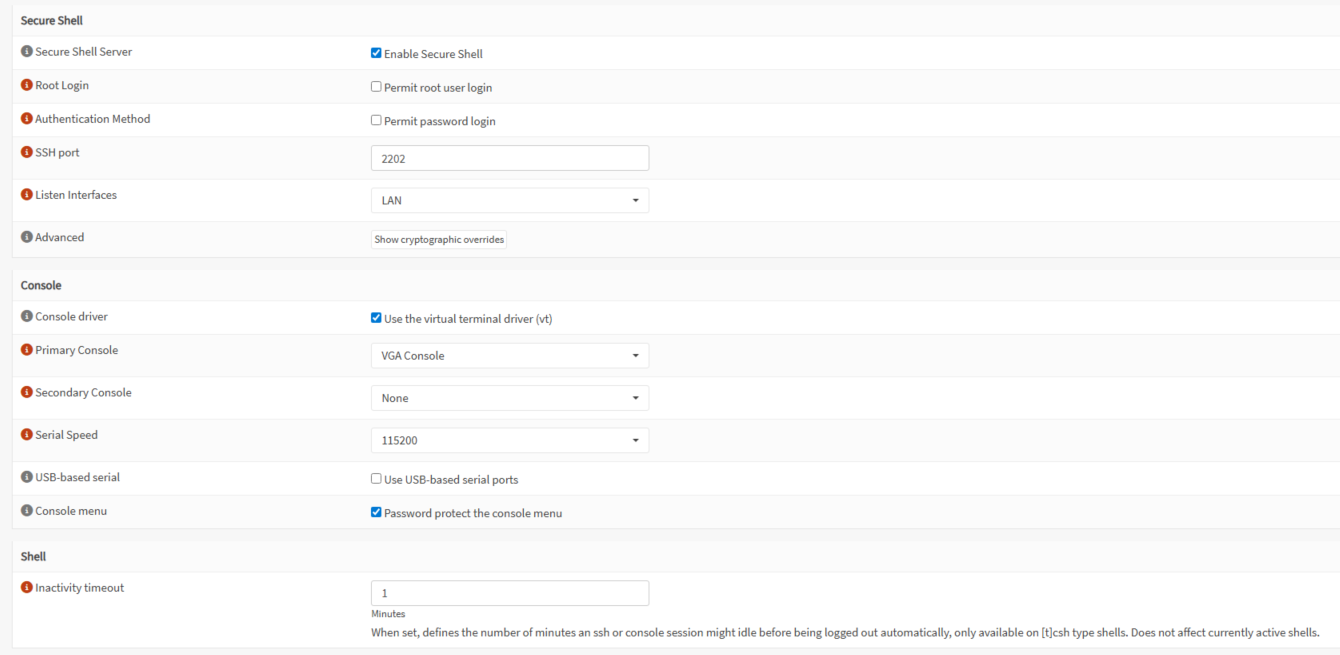Enable Permit password login checkbox
Screen dimensions: 1340x655
pyautogui.click(x=376, y=120)
